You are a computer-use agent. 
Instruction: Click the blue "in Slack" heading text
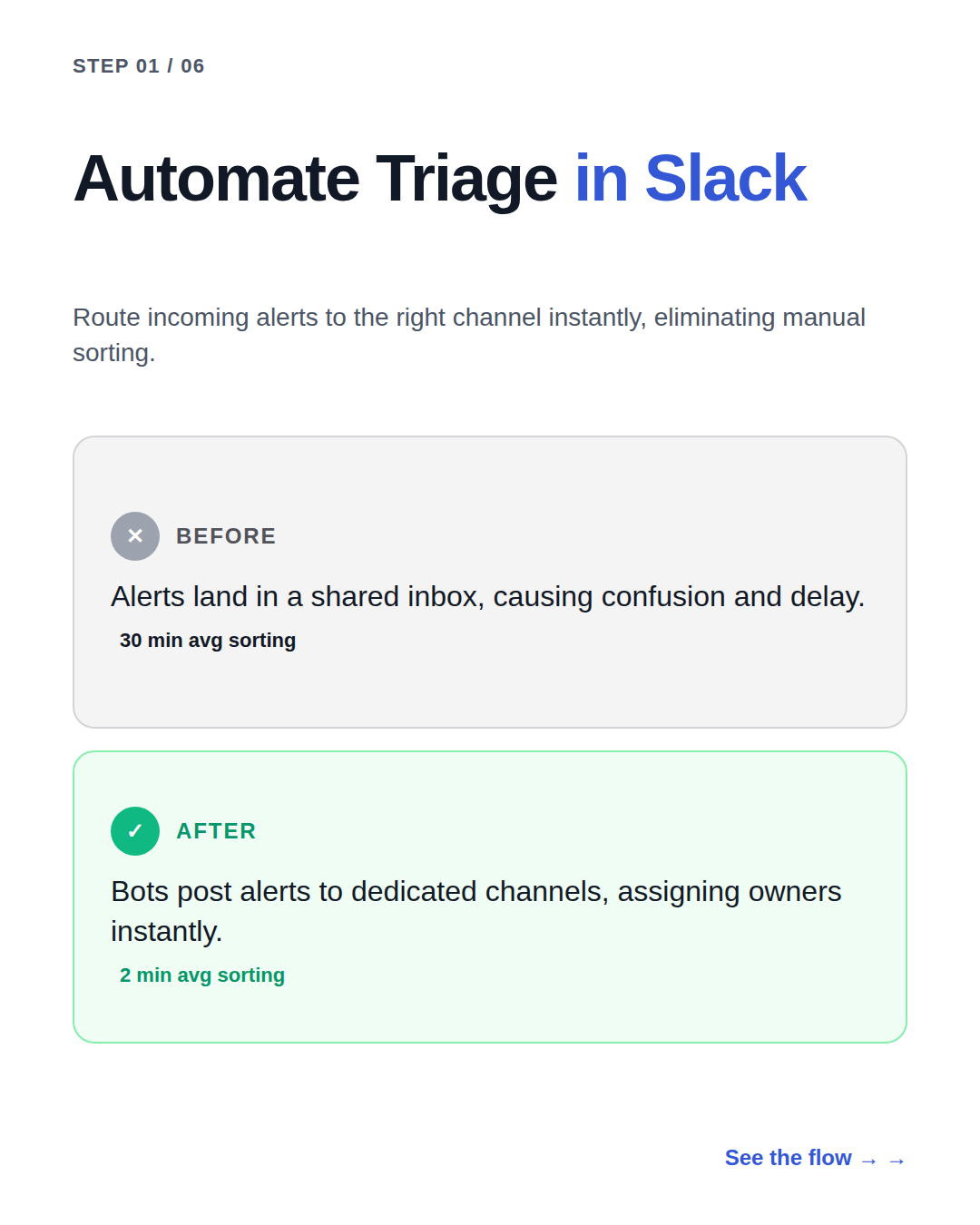click(x=691, y=178)
